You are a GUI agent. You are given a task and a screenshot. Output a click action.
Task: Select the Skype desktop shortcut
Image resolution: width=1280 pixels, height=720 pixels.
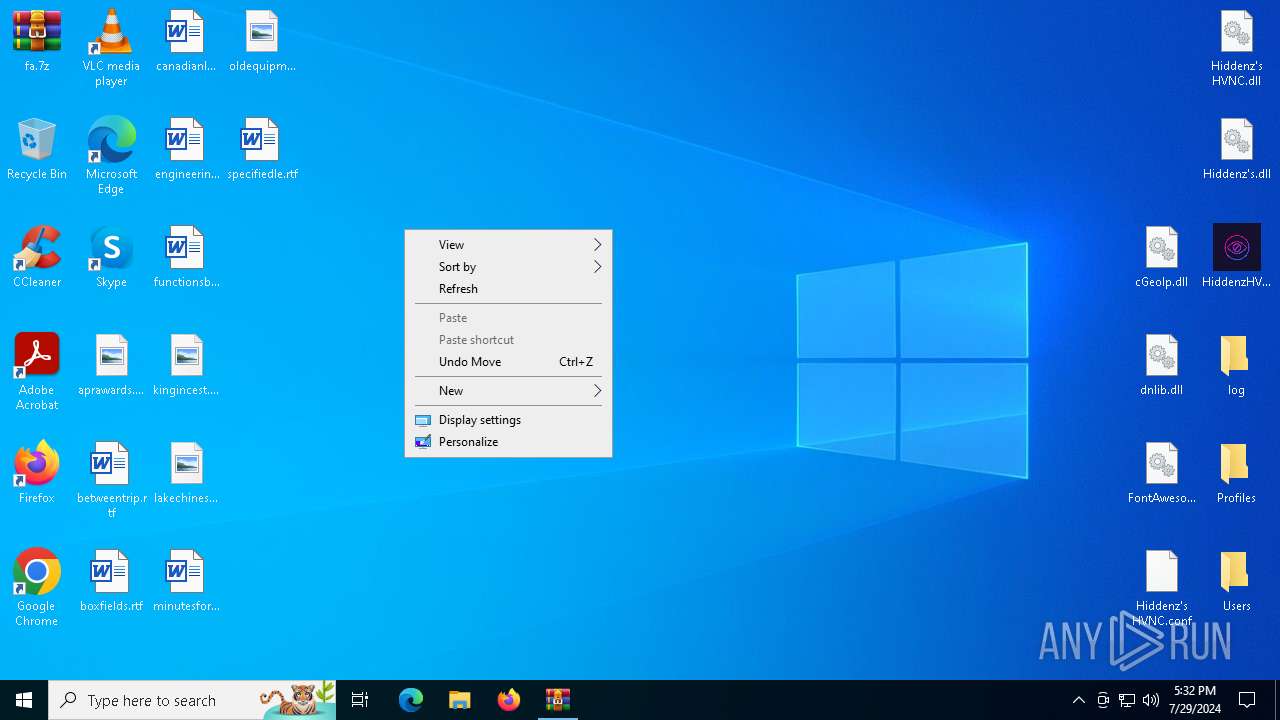[x=111, y=257]
